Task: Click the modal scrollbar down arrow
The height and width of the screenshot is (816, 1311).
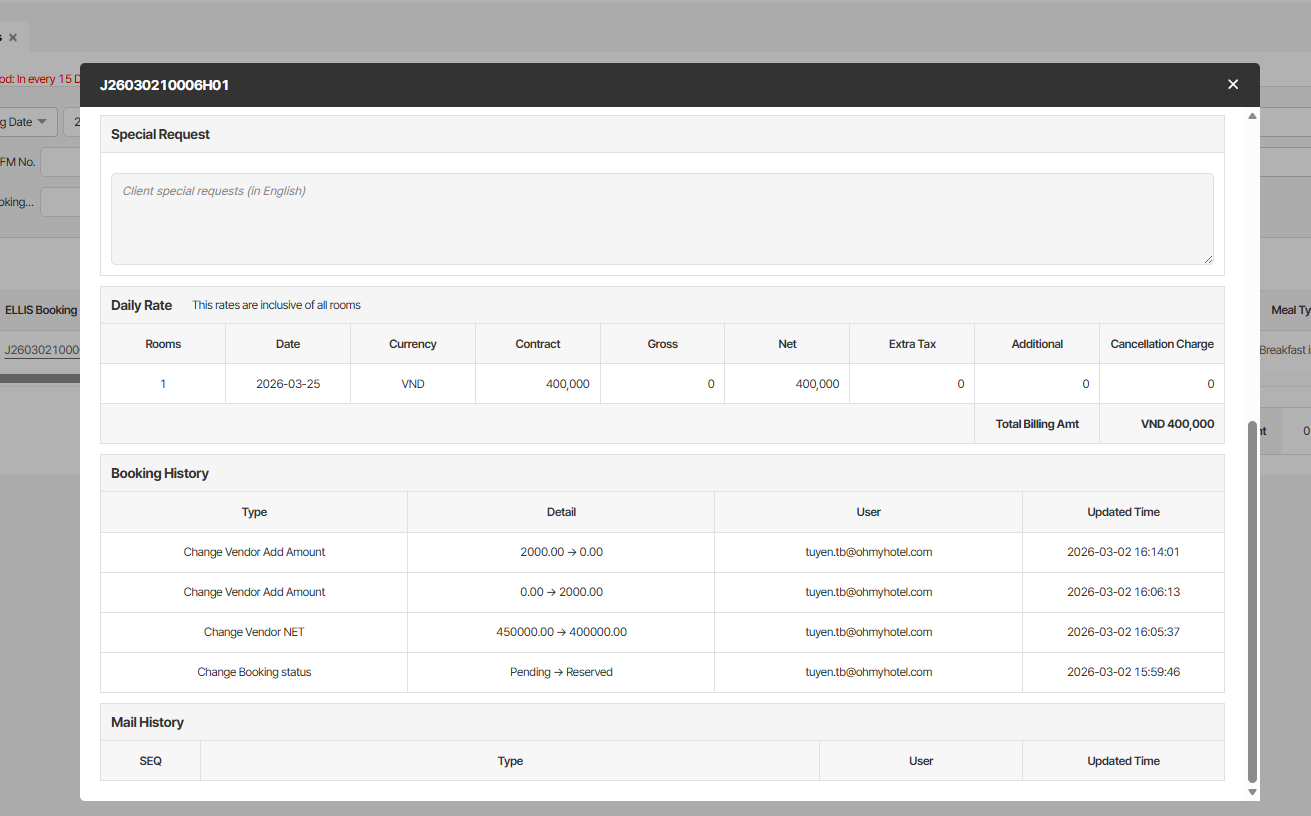Action: (1252, 792)
